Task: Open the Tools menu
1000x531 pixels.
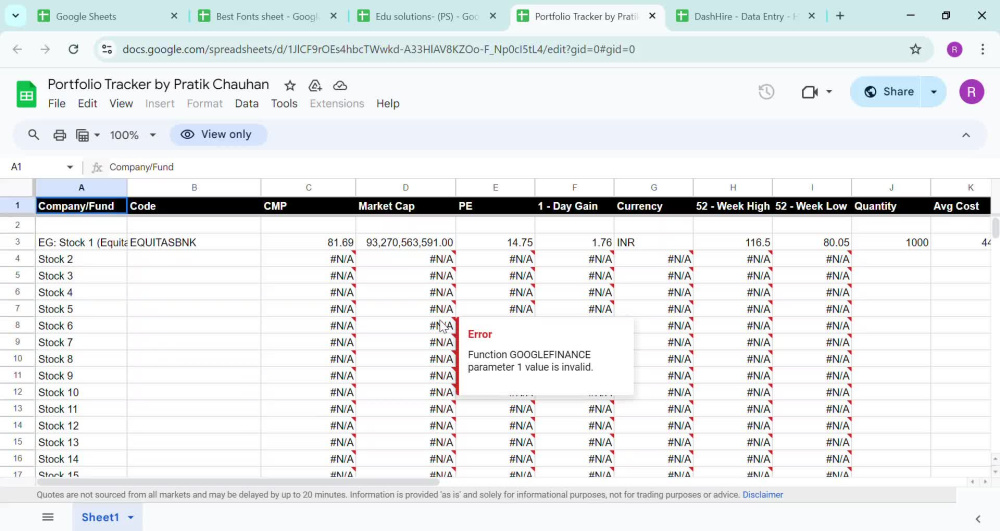Action: click(x=284, y=103)
